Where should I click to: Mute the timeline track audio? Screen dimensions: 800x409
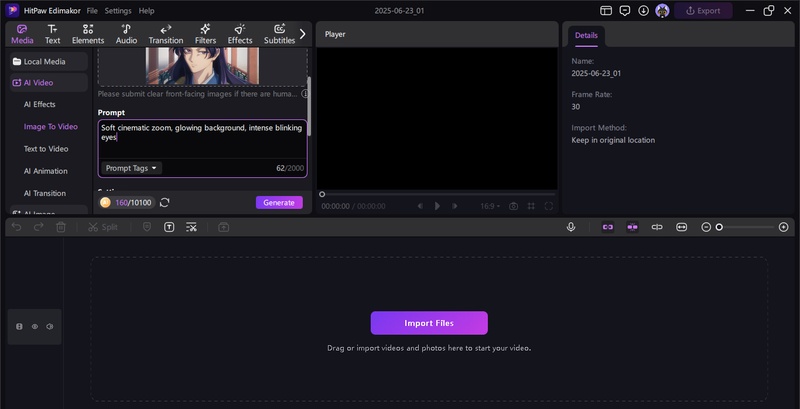pyautogui.click(x=49, y=326)
